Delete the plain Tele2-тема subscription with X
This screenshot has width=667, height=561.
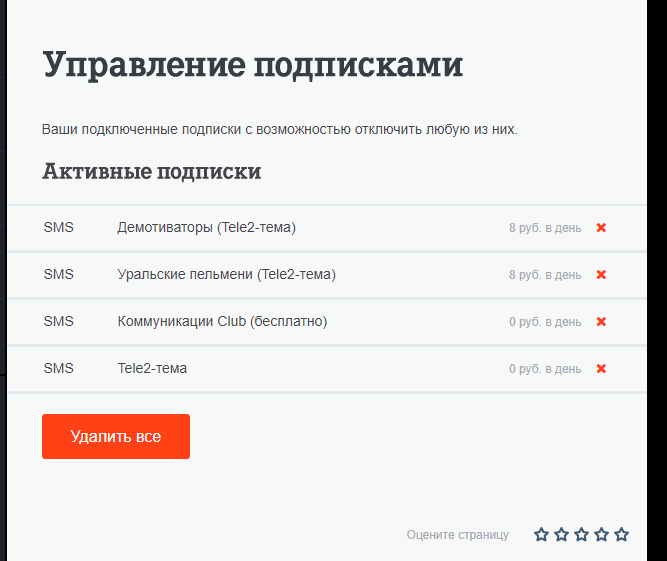click(x=601, y=368)
